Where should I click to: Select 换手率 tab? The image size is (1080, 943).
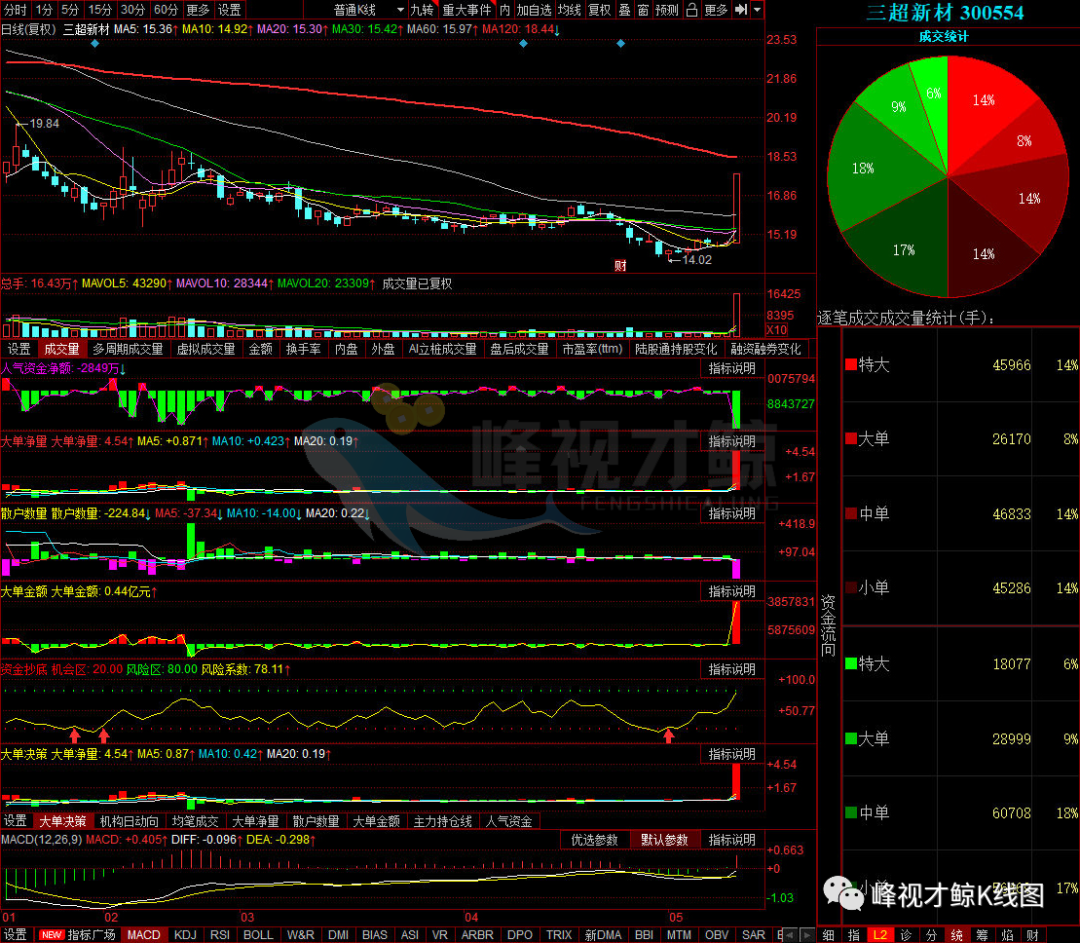[303, 349]
